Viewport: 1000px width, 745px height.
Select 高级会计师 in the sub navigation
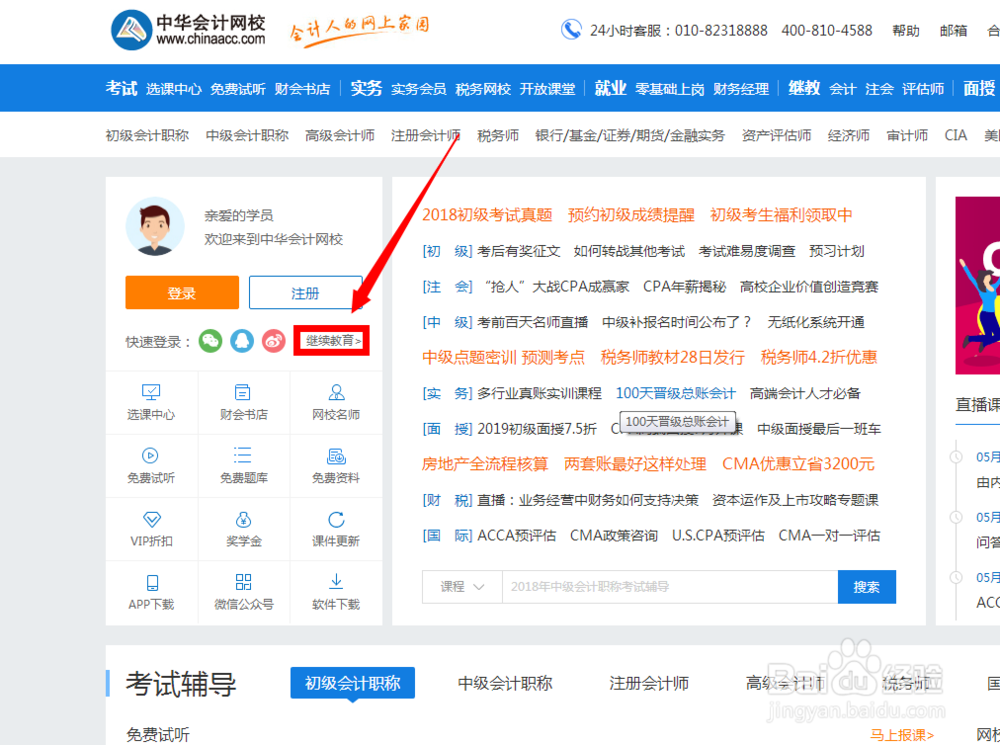339,135
